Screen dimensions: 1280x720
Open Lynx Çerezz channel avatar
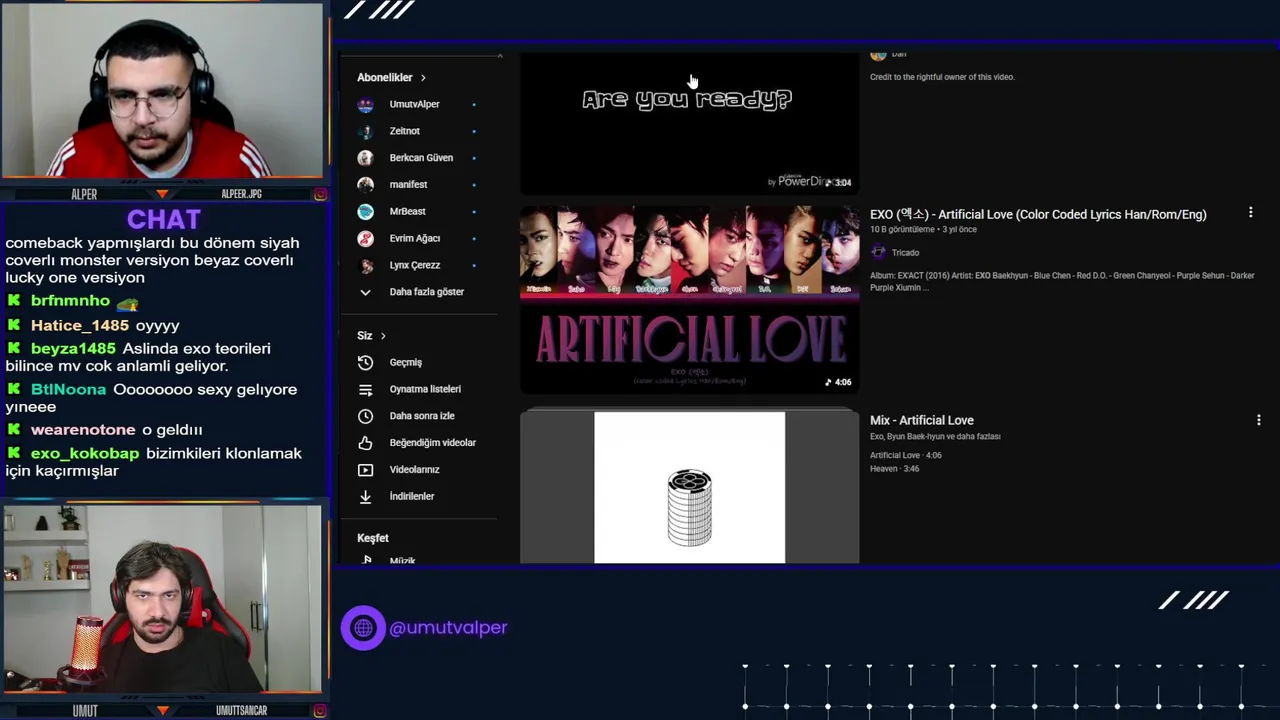365,265
